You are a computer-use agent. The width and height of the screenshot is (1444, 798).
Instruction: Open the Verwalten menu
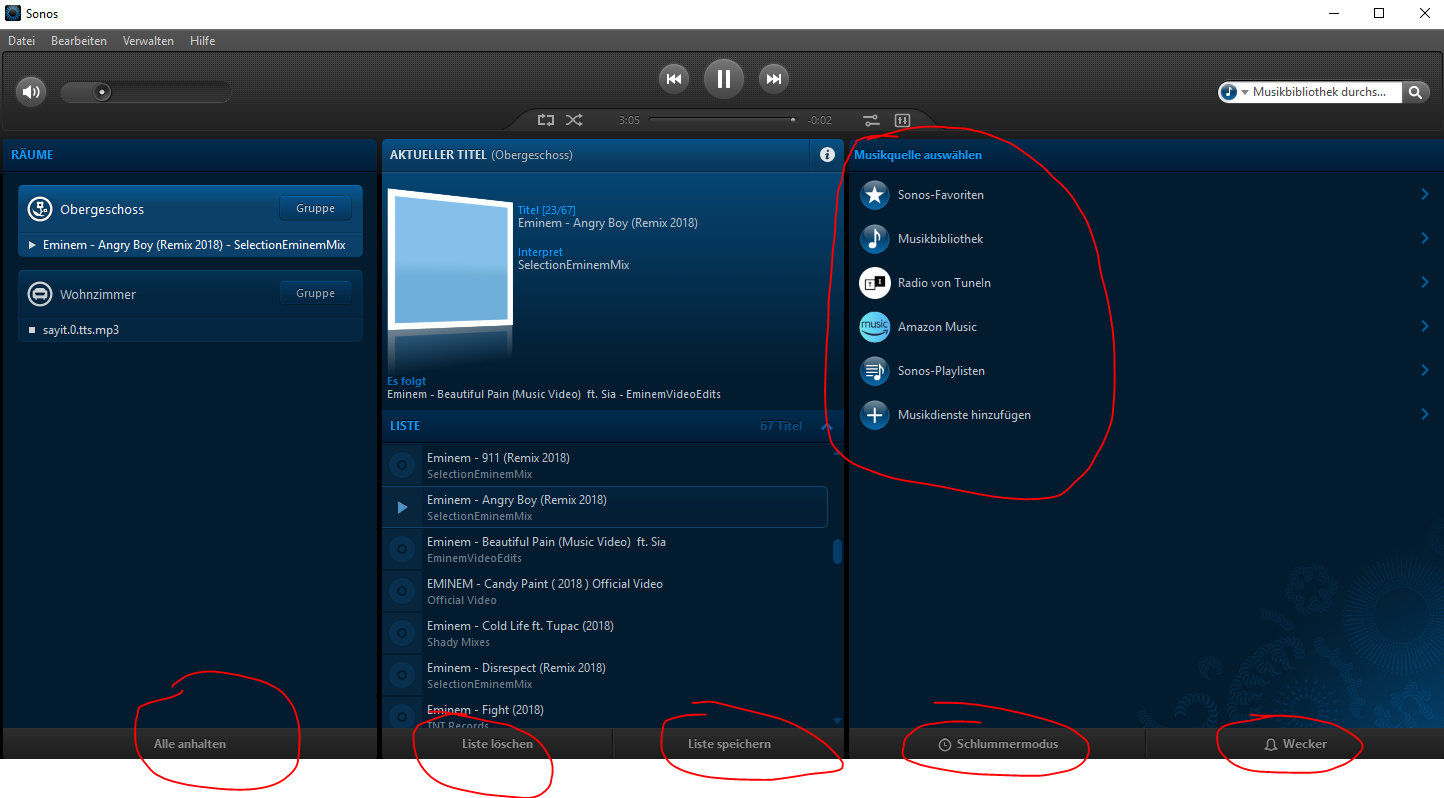(148, 41)
